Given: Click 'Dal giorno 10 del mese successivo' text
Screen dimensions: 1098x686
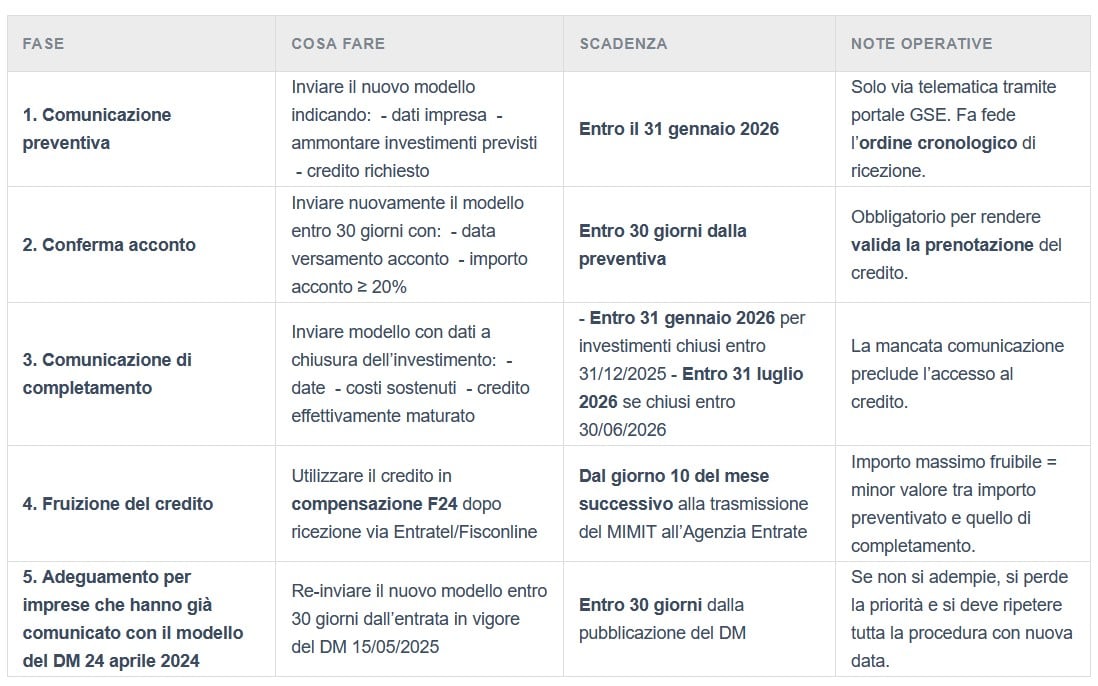Looking at the screenshot, I should (x=674, y=490).
